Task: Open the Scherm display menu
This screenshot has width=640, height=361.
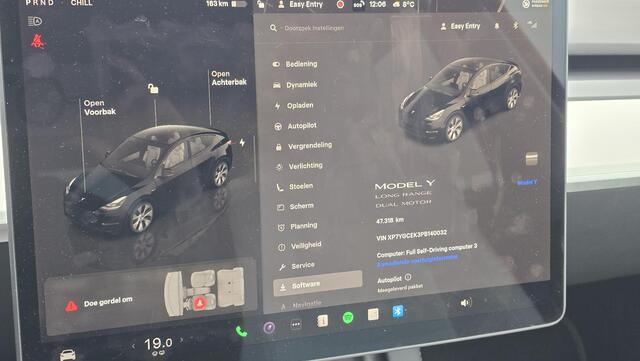Action: [x=296, y=206]
